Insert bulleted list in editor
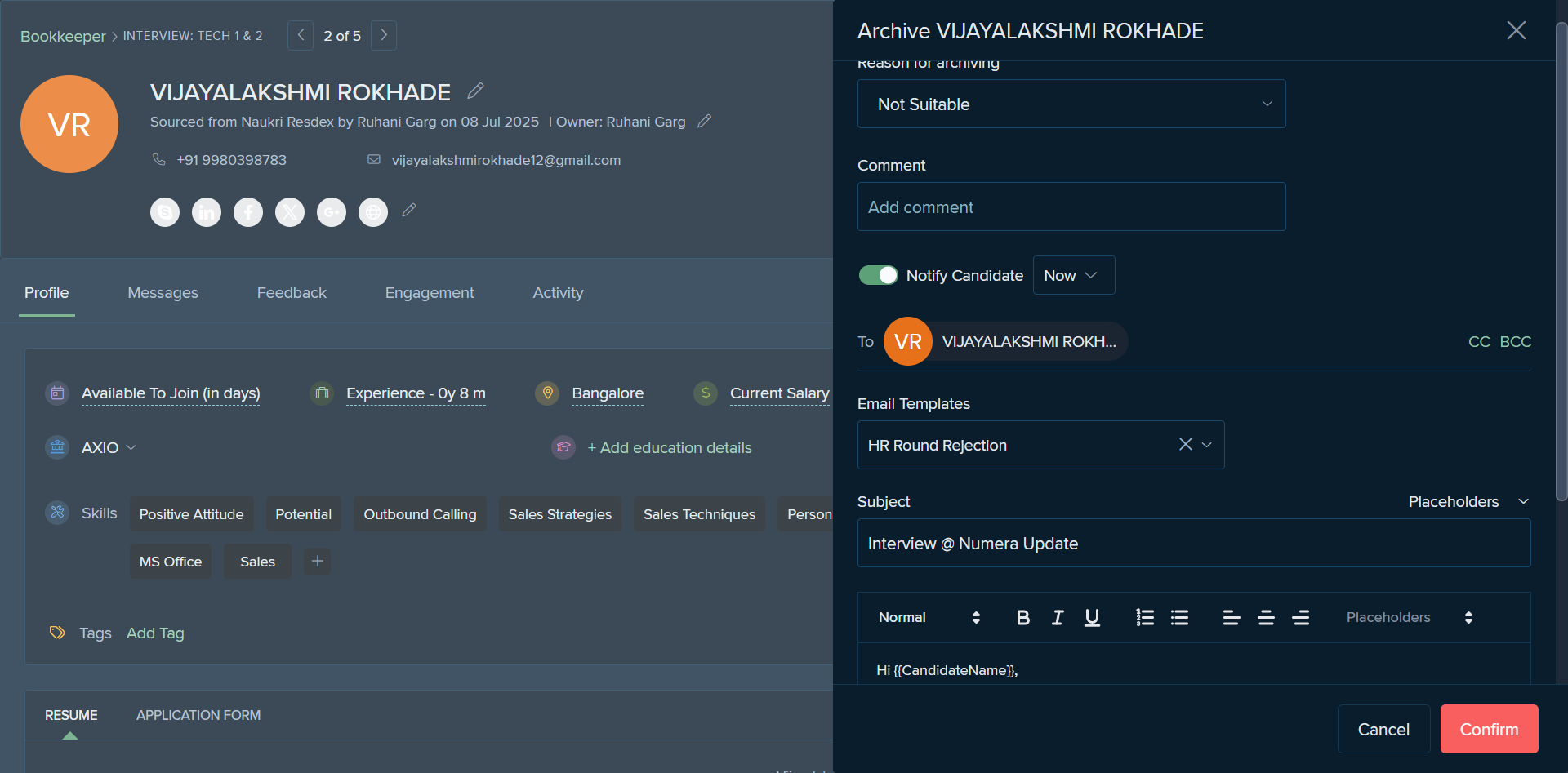This screenshot has width=1568, height=773. coord(1179,617)
